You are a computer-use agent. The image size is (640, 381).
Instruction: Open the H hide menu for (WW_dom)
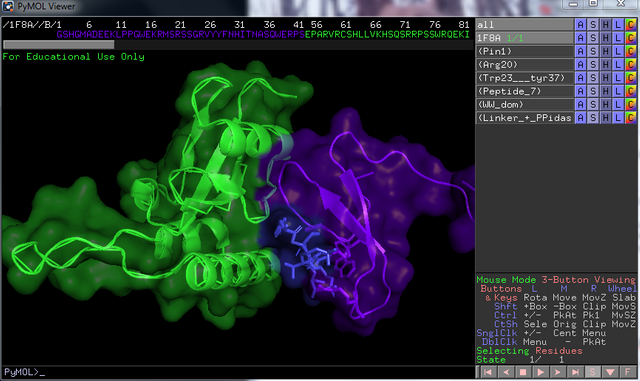click(x=606, y=105)
